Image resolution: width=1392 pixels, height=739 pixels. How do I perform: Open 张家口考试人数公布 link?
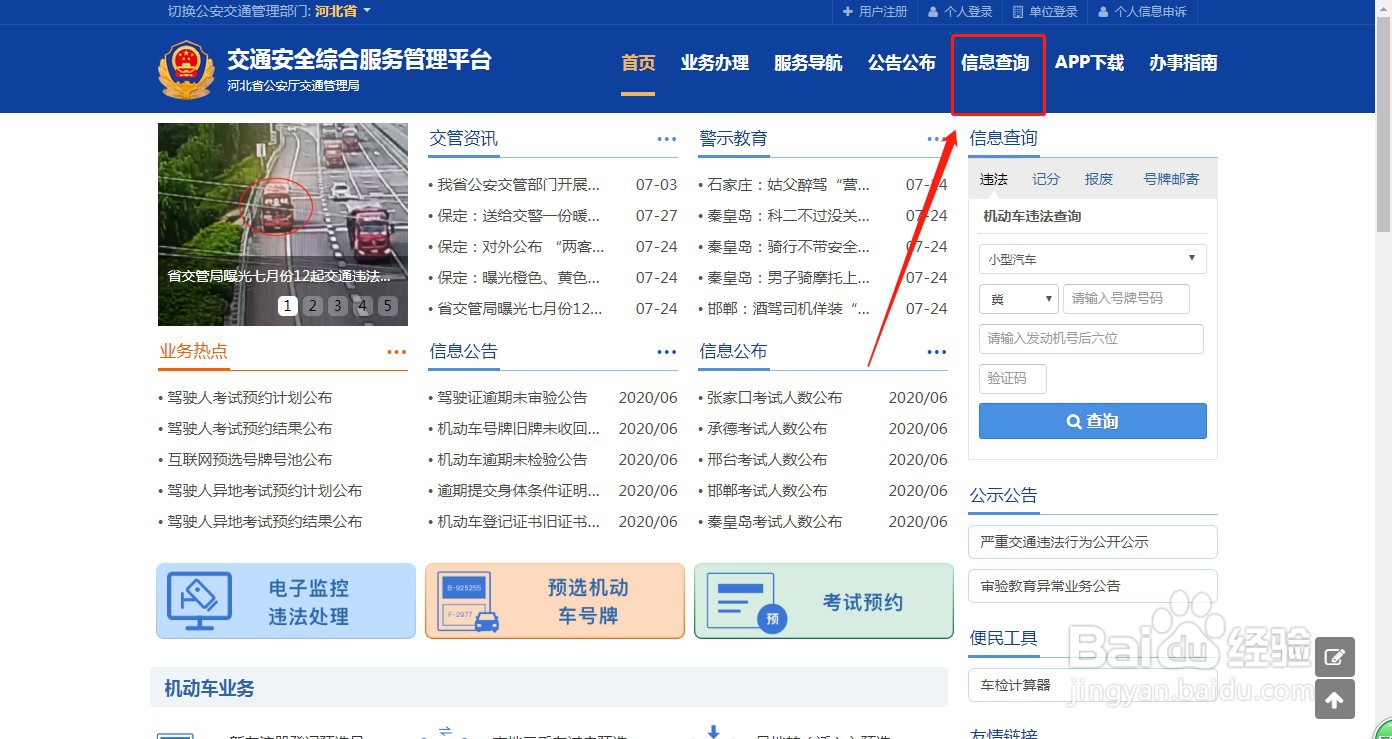tap(775, 398)
